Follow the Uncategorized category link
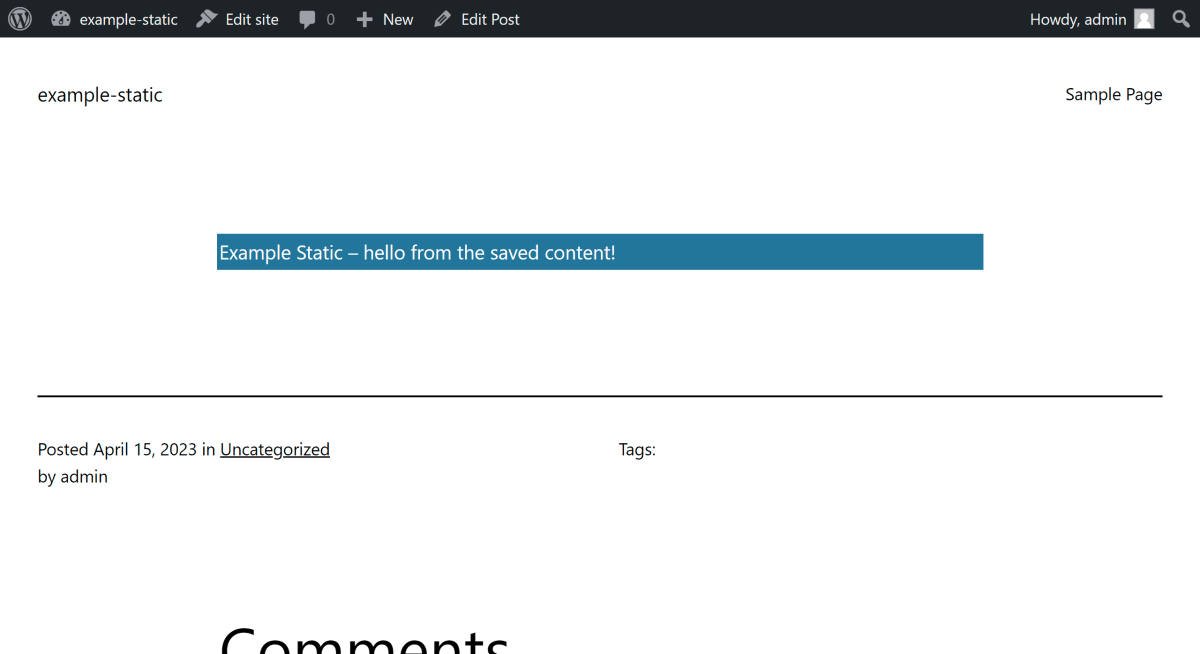1200x654 pixels. click(x=275, y=449)
